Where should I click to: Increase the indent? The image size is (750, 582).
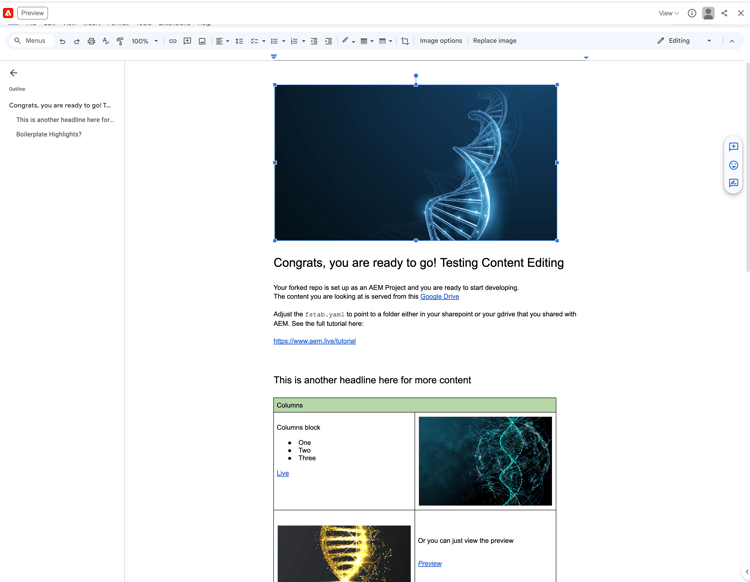coord(329,41)
